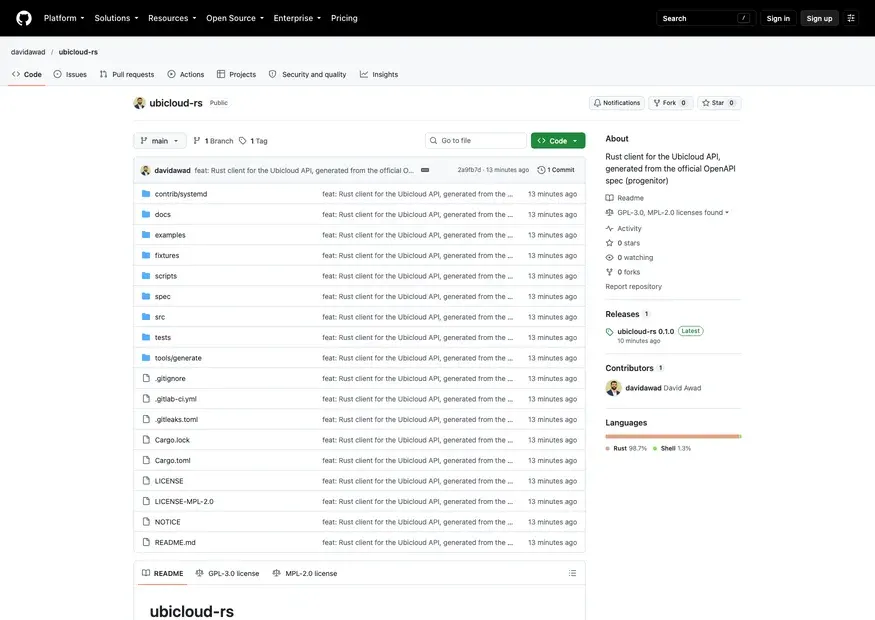Expand the GPL-3.0, MPL-2.0 licenses dropdown
Screen dimensions: 875x620
click(x=673, y=213)
